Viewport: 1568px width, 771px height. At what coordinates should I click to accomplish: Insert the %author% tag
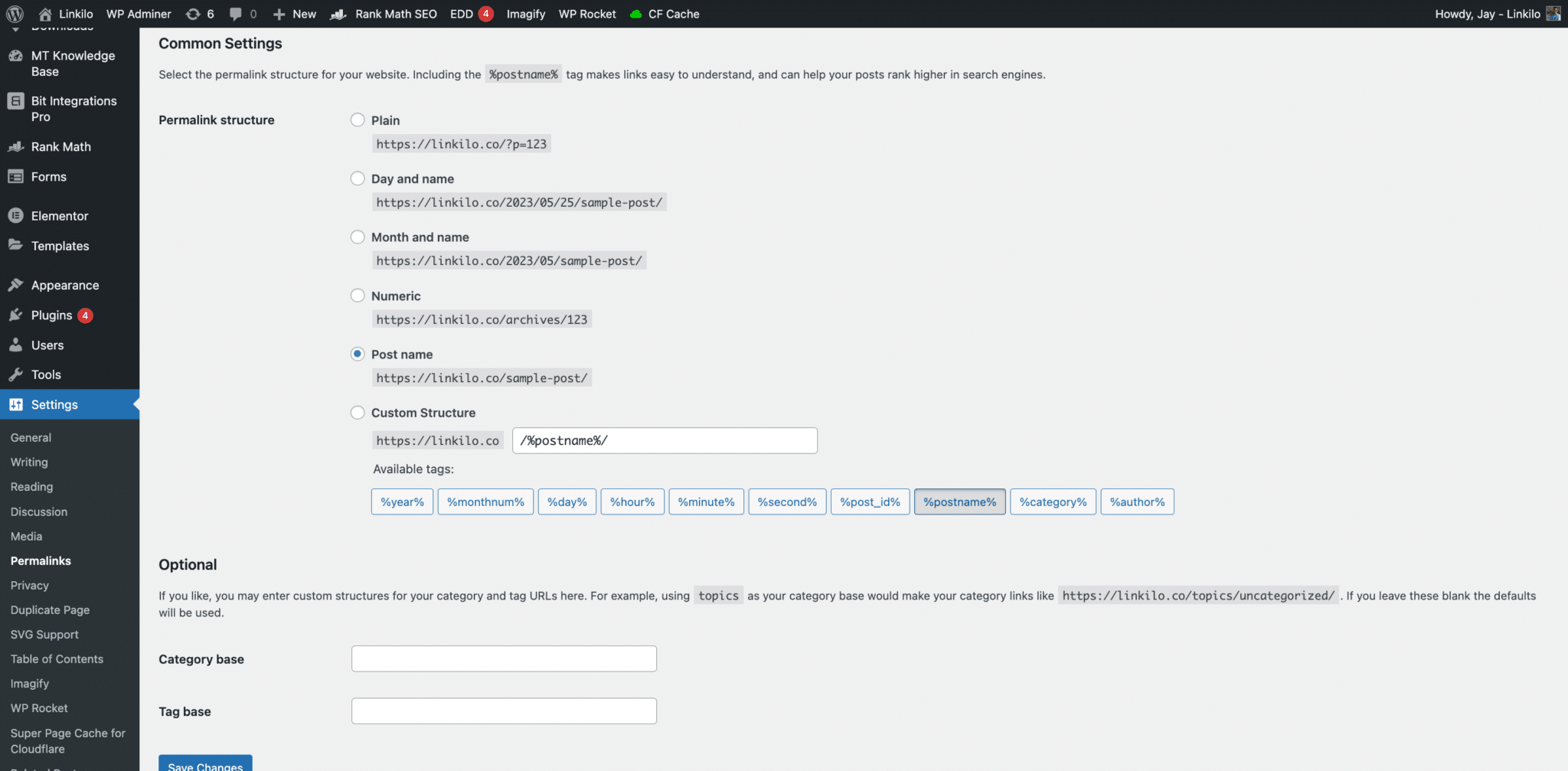pos(1138,501)
